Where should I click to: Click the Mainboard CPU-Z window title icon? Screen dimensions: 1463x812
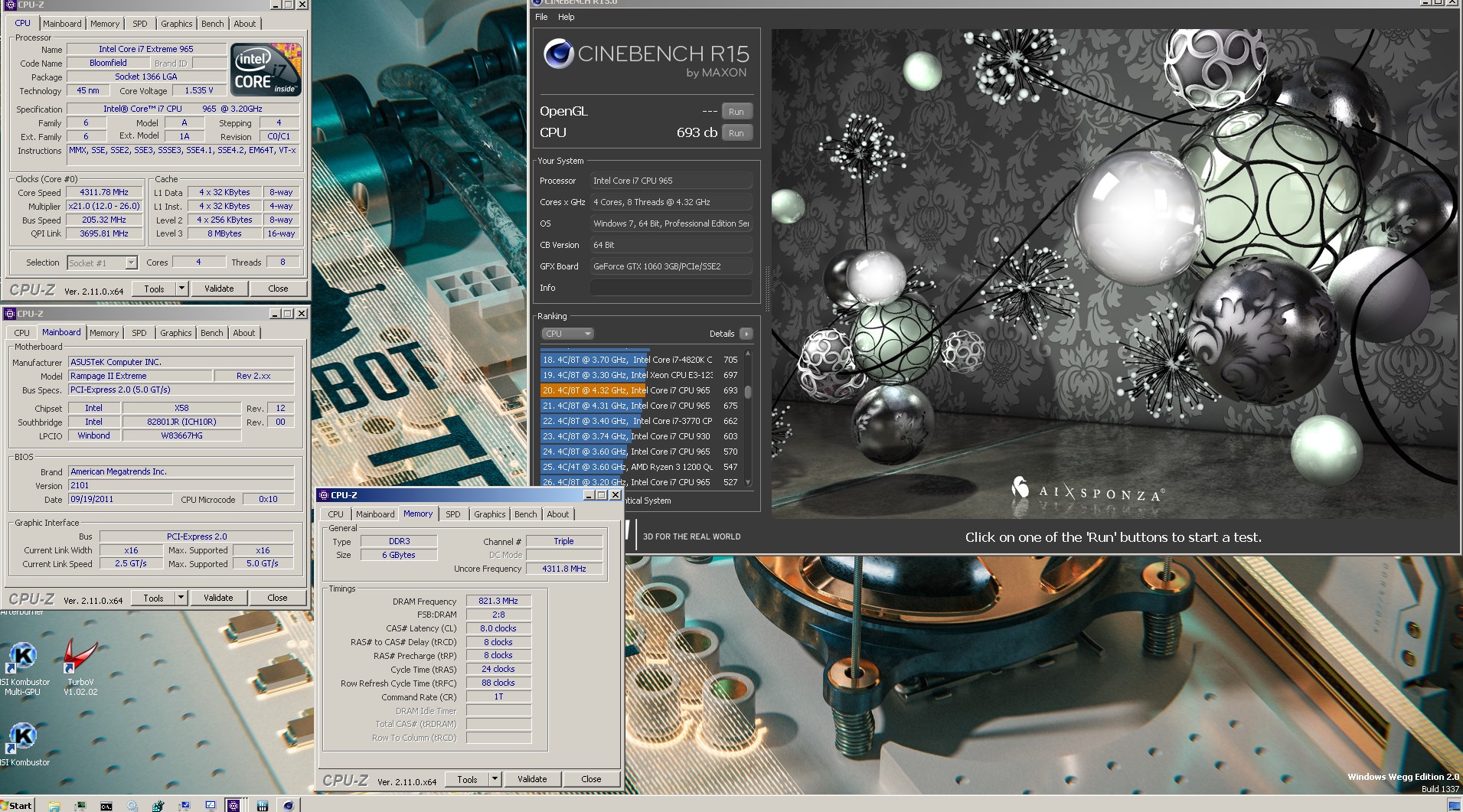[x=9, y=314]
